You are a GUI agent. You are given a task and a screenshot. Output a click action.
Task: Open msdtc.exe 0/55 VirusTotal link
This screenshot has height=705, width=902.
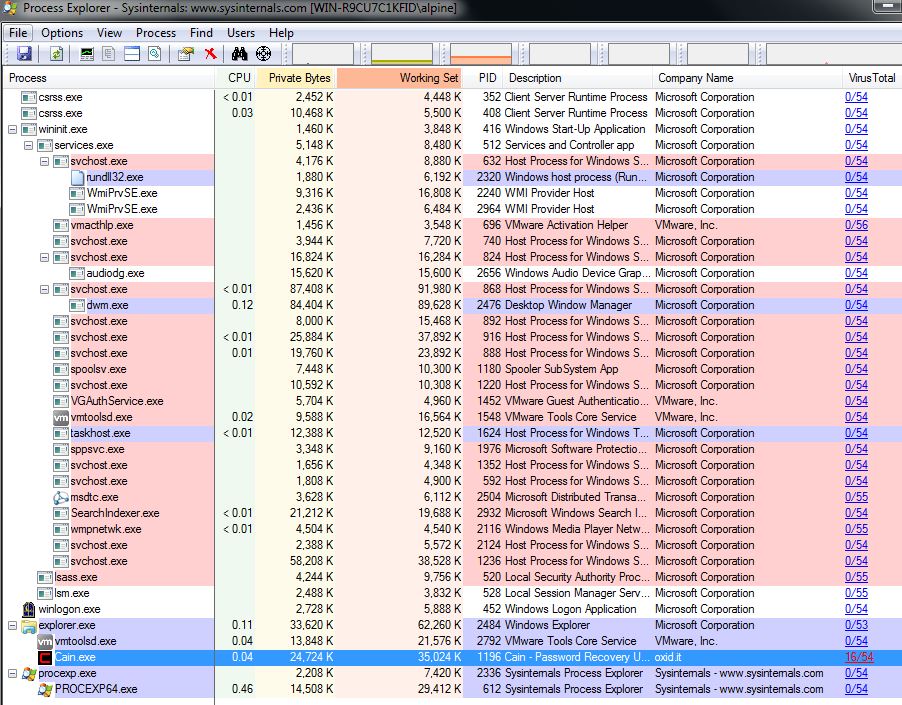pyautogui.click(x=856, y=497)
